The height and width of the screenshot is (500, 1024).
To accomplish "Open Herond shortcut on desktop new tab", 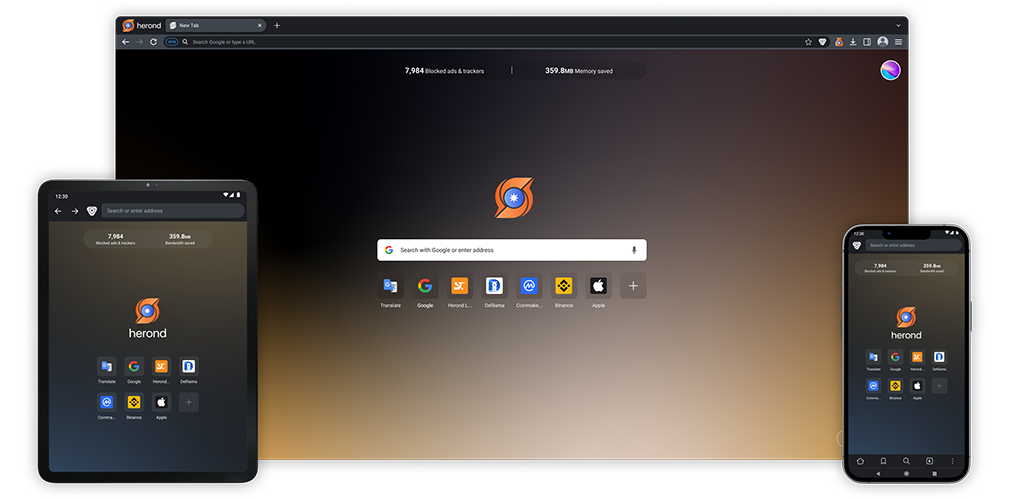I will (x=460, y=290).
